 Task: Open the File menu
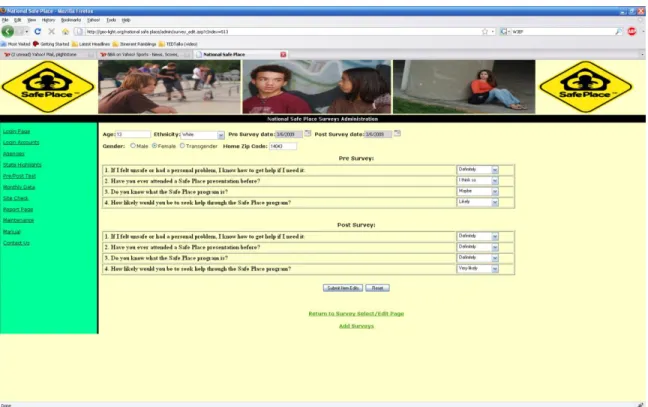5,20
